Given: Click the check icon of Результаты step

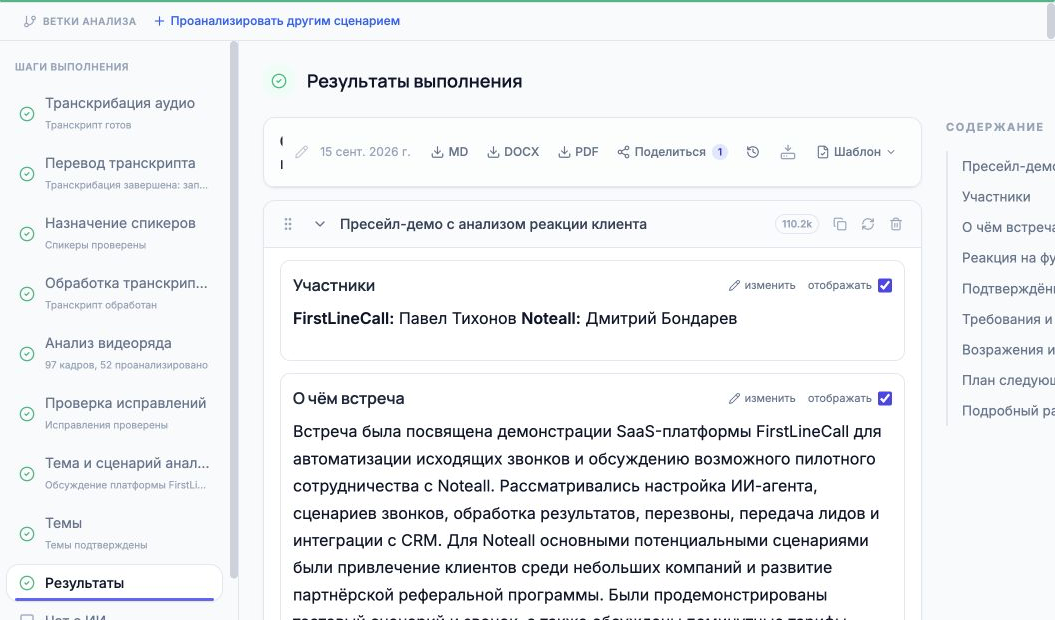Looking at the screenshot, I should click(x=27, y=583).
